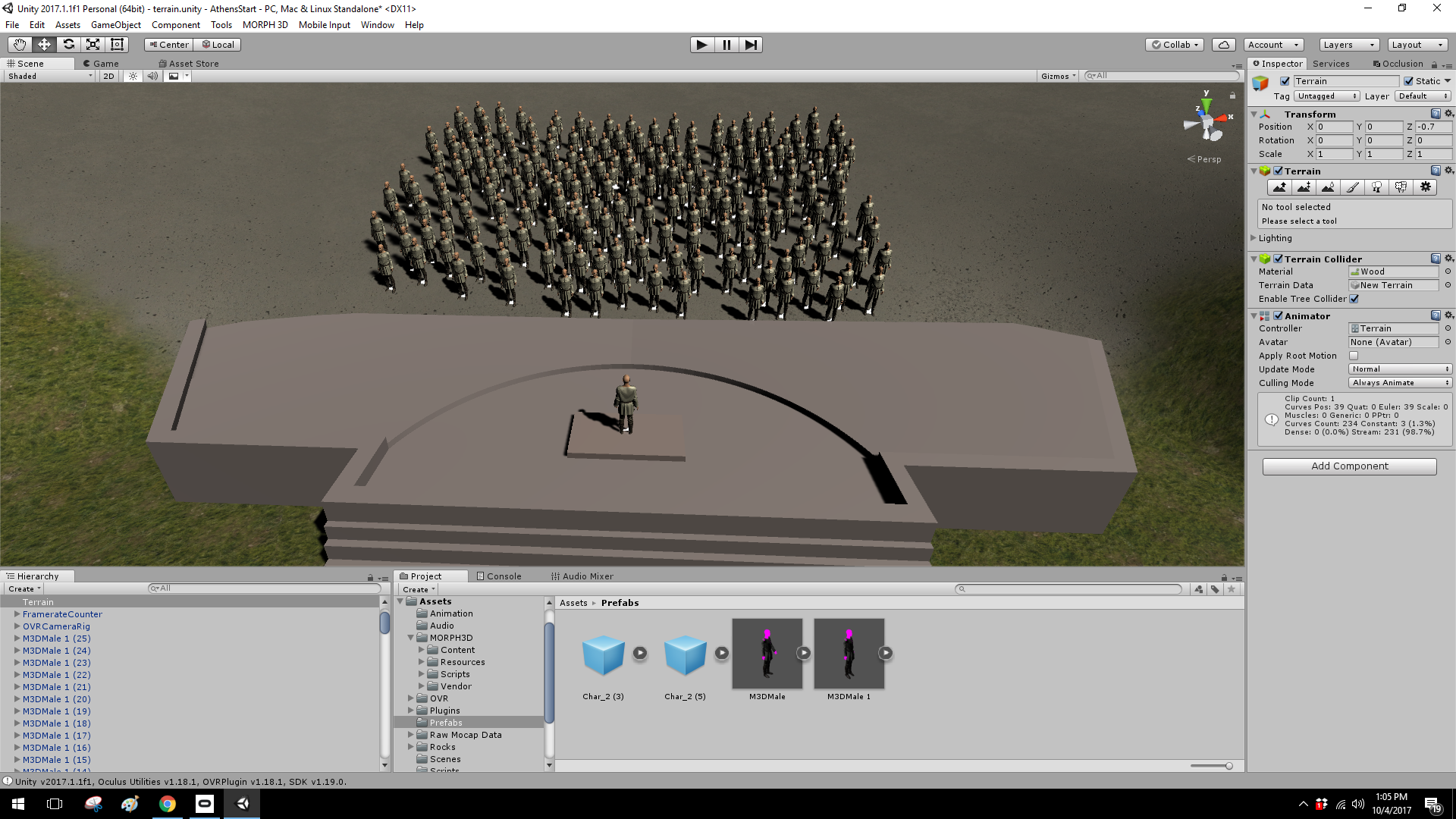
Task: Open Terrain Settings gear tool
Action: click(x=1425, y=187)
